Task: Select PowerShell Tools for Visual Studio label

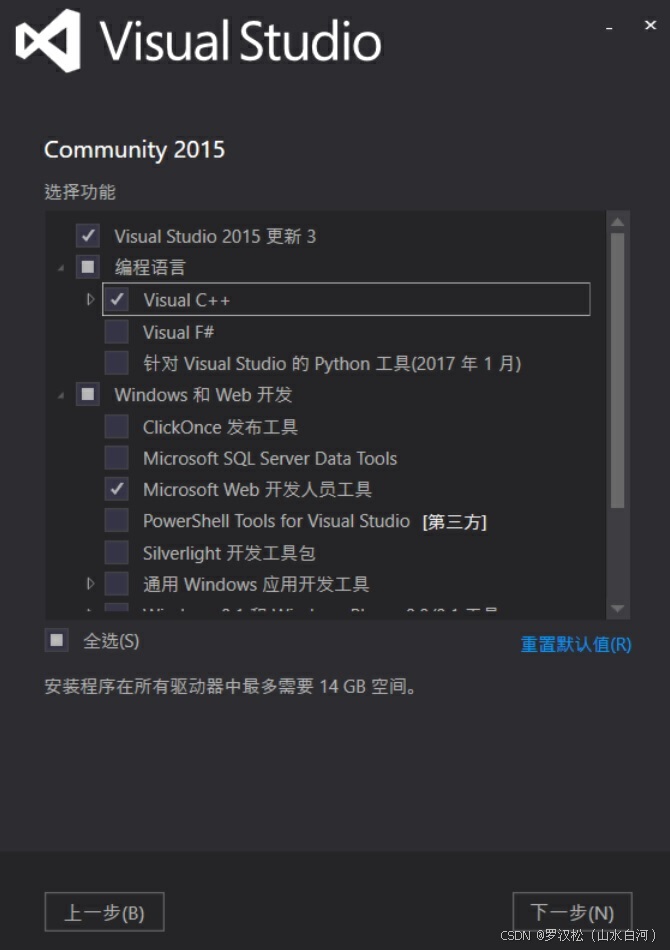Action: 276,521
